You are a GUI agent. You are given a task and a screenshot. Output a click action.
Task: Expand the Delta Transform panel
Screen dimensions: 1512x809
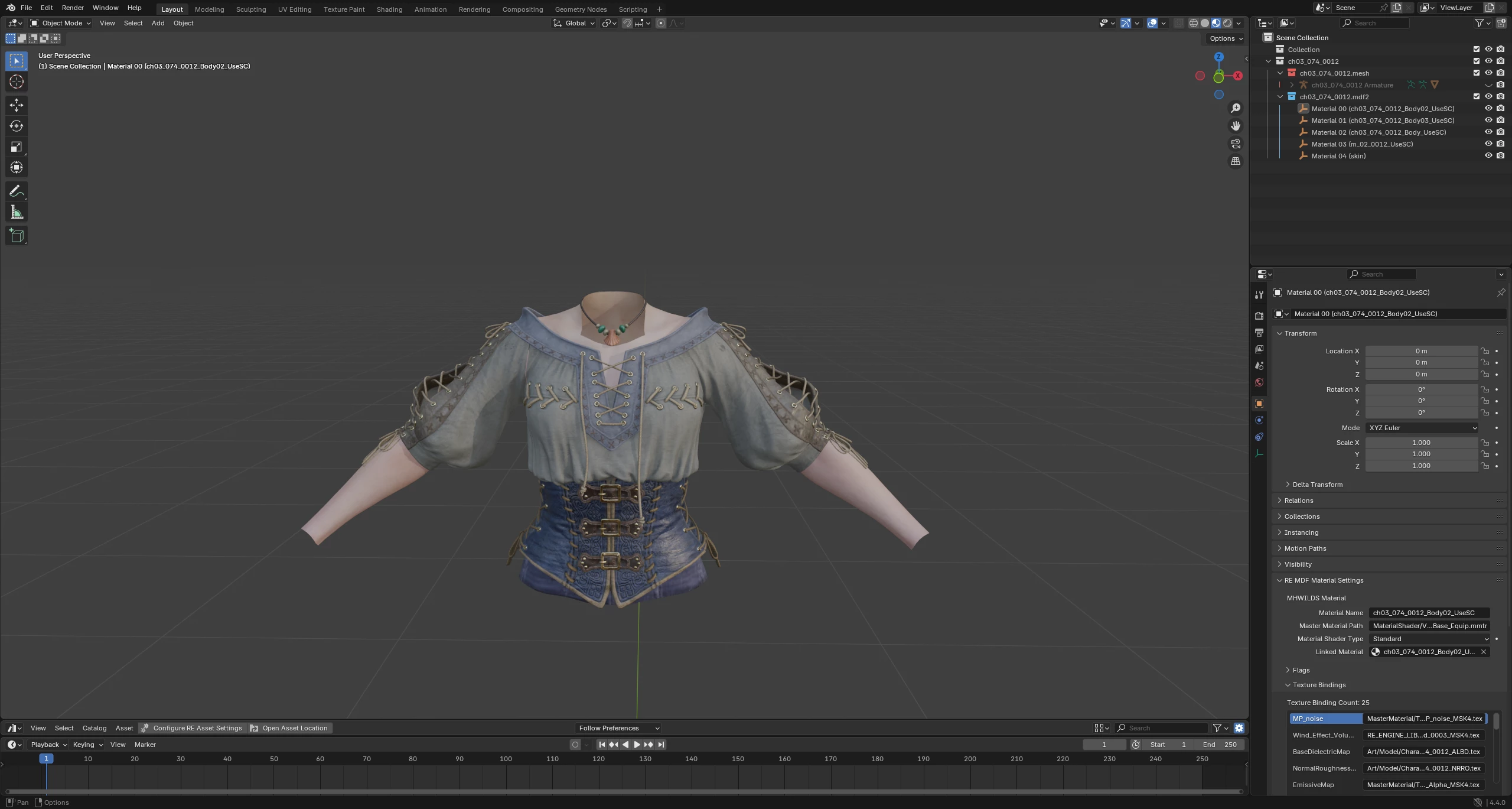[1317, 485]
